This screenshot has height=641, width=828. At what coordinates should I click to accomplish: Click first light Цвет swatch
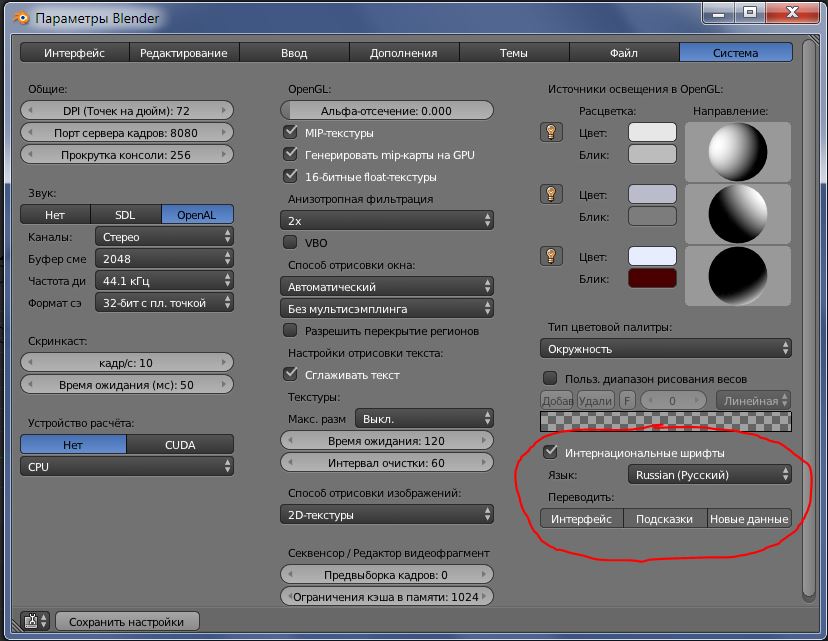(652, 132)
